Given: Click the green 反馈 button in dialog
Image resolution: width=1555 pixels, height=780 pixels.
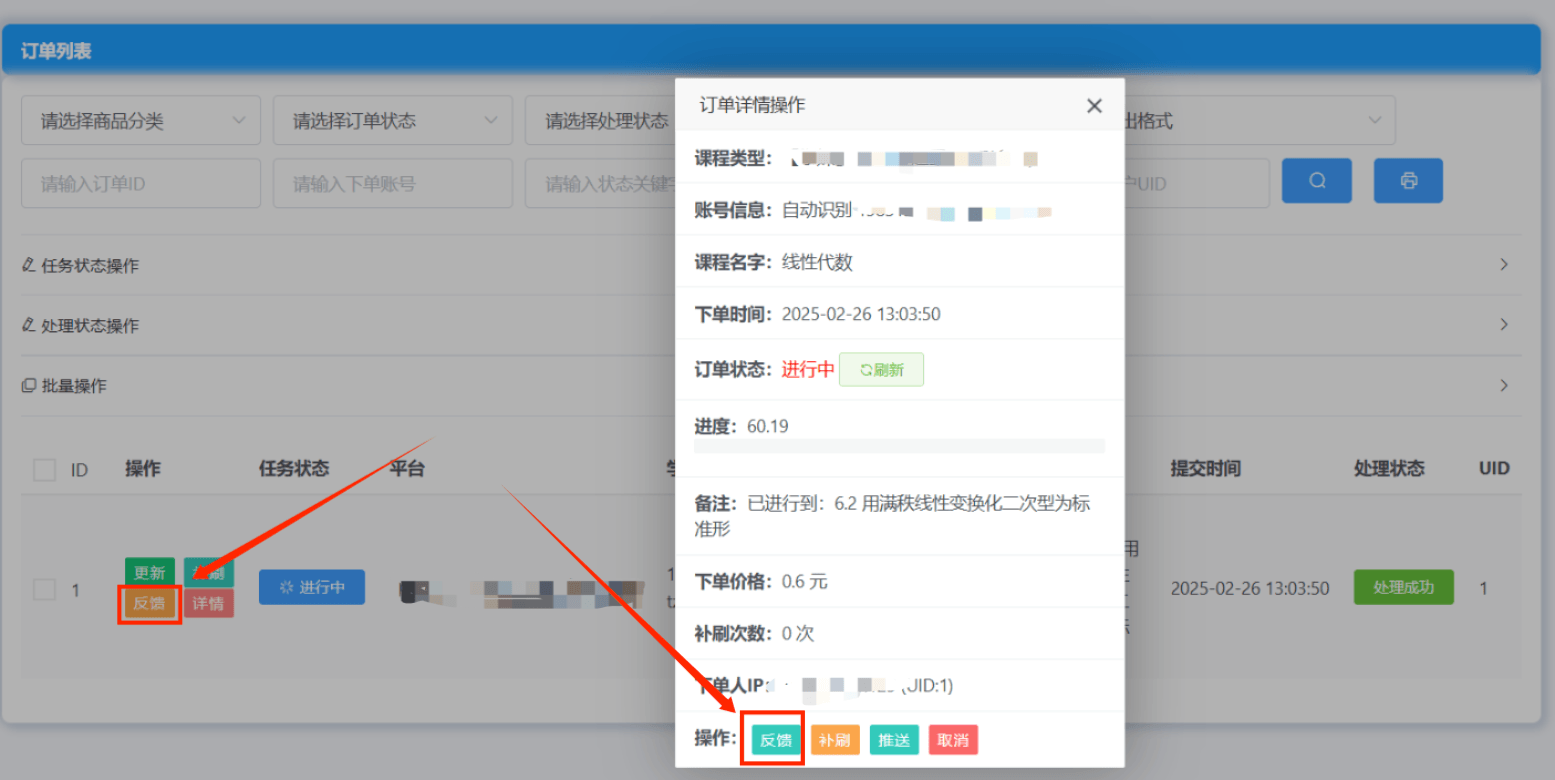Looking at the screenshot, I should click(x=775, y=741).
